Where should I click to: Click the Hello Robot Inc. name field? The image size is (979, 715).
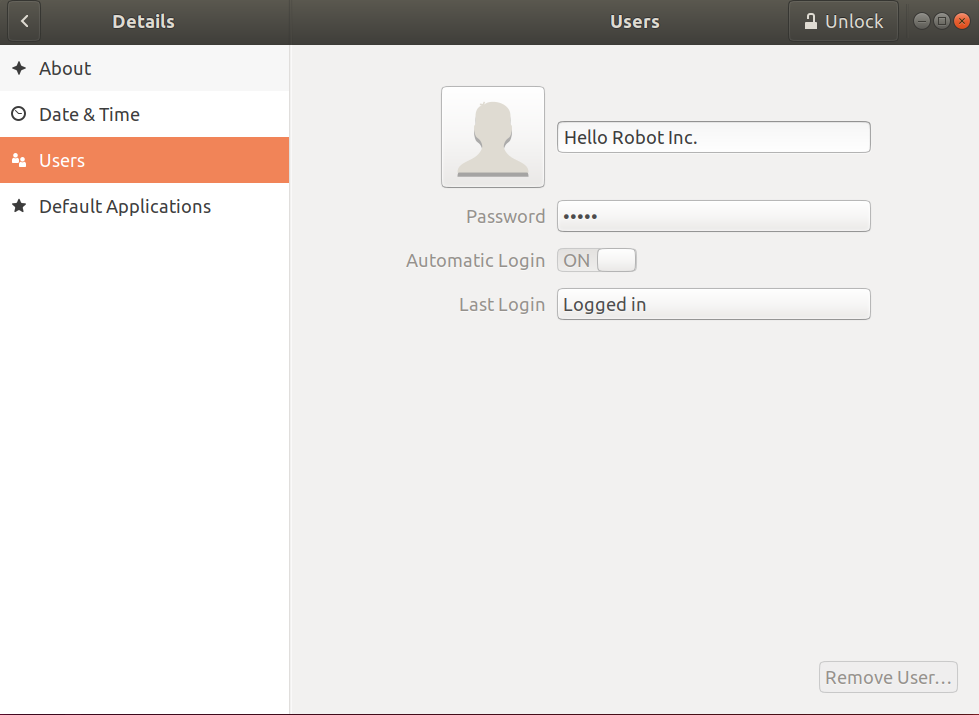[713, 137]
